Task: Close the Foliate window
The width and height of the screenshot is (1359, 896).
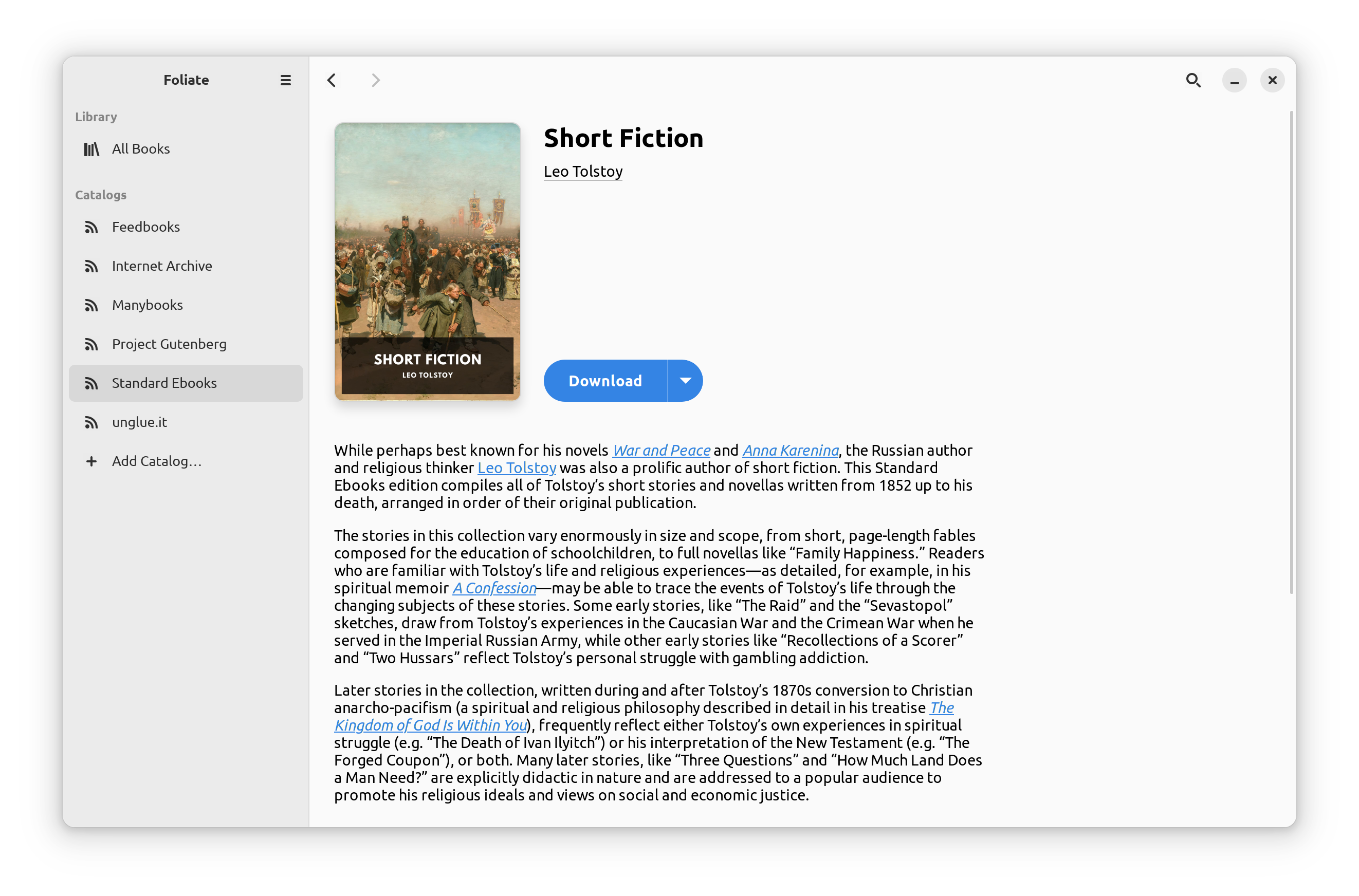Action: coord(1272,80)
